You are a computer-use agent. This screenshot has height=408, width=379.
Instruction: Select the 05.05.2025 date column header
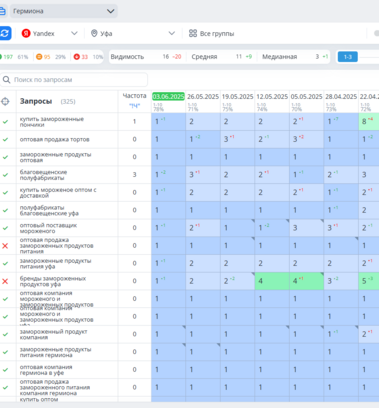306,96
